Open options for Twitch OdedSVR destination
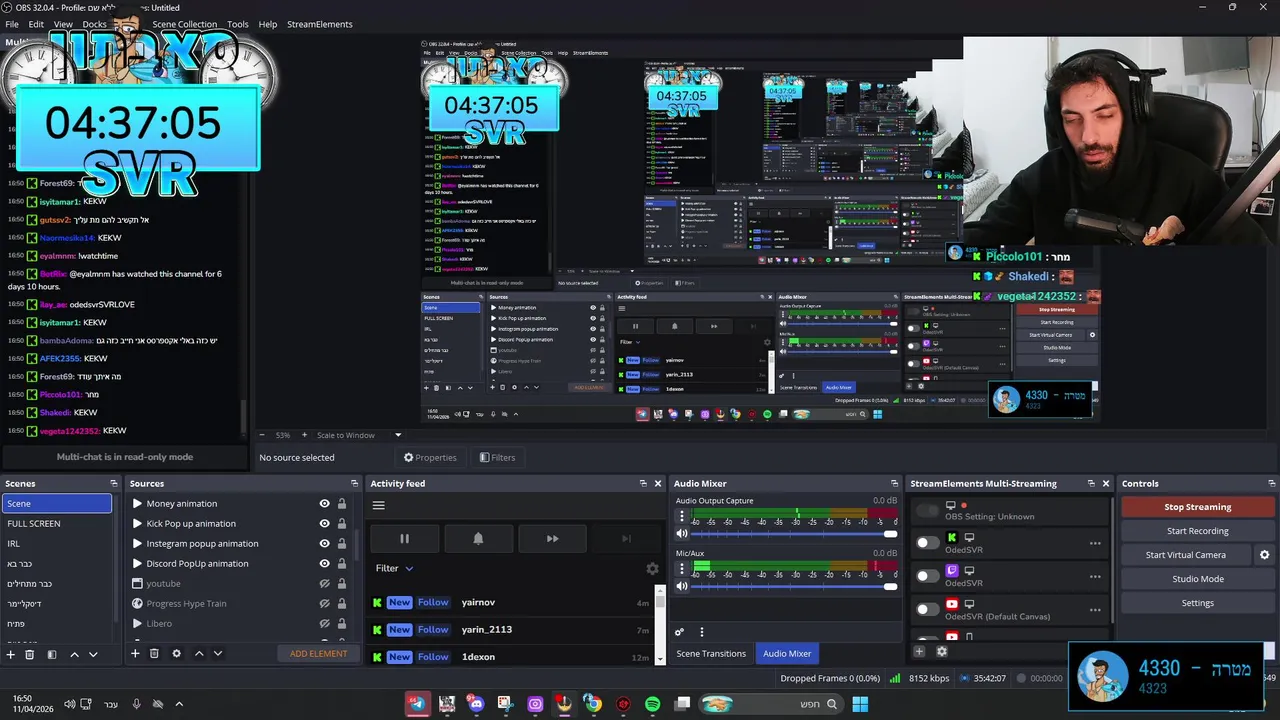Viewport: 1280px width, 720px height. click(1095, 577)
